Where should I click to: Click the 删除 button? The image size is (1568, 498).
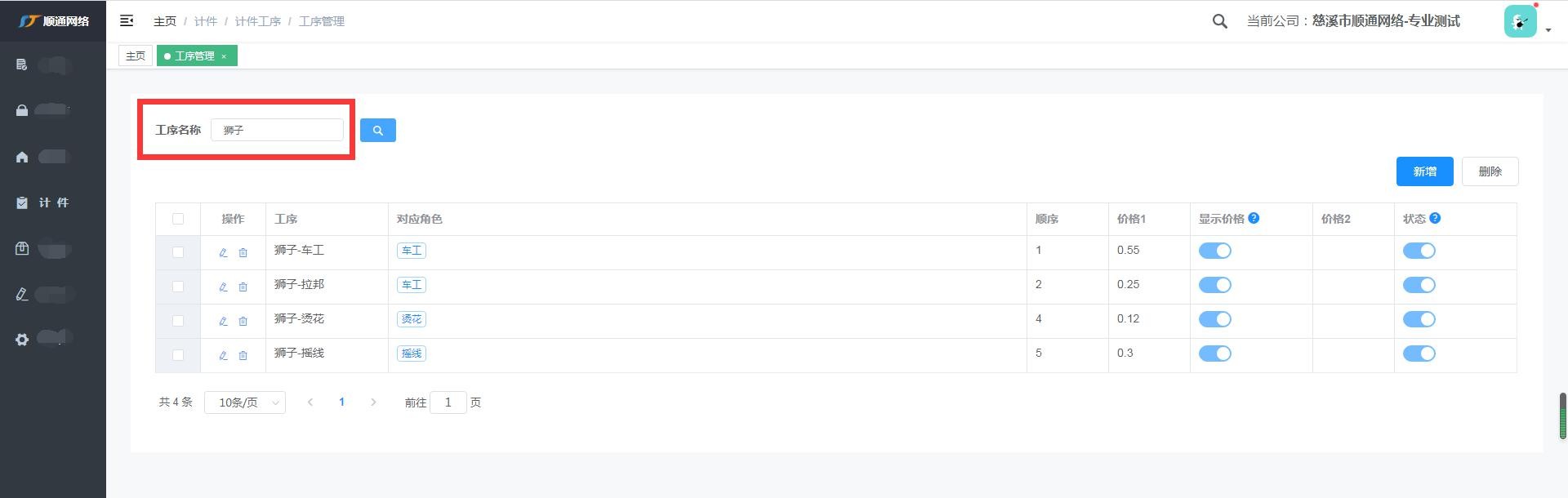pos(1490,171)
